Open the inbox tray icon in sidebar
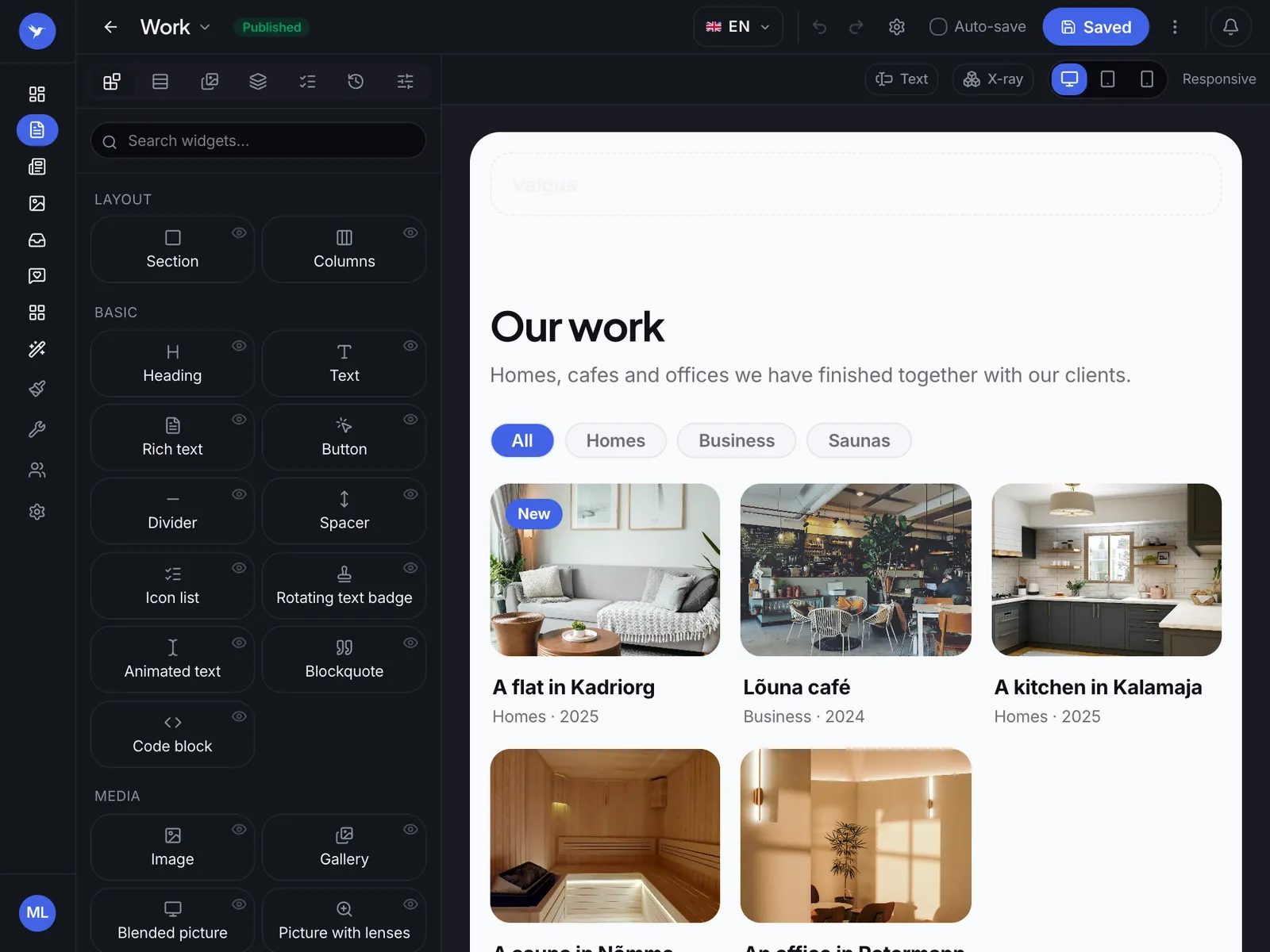1270x952 pixels. coord(37,240)
